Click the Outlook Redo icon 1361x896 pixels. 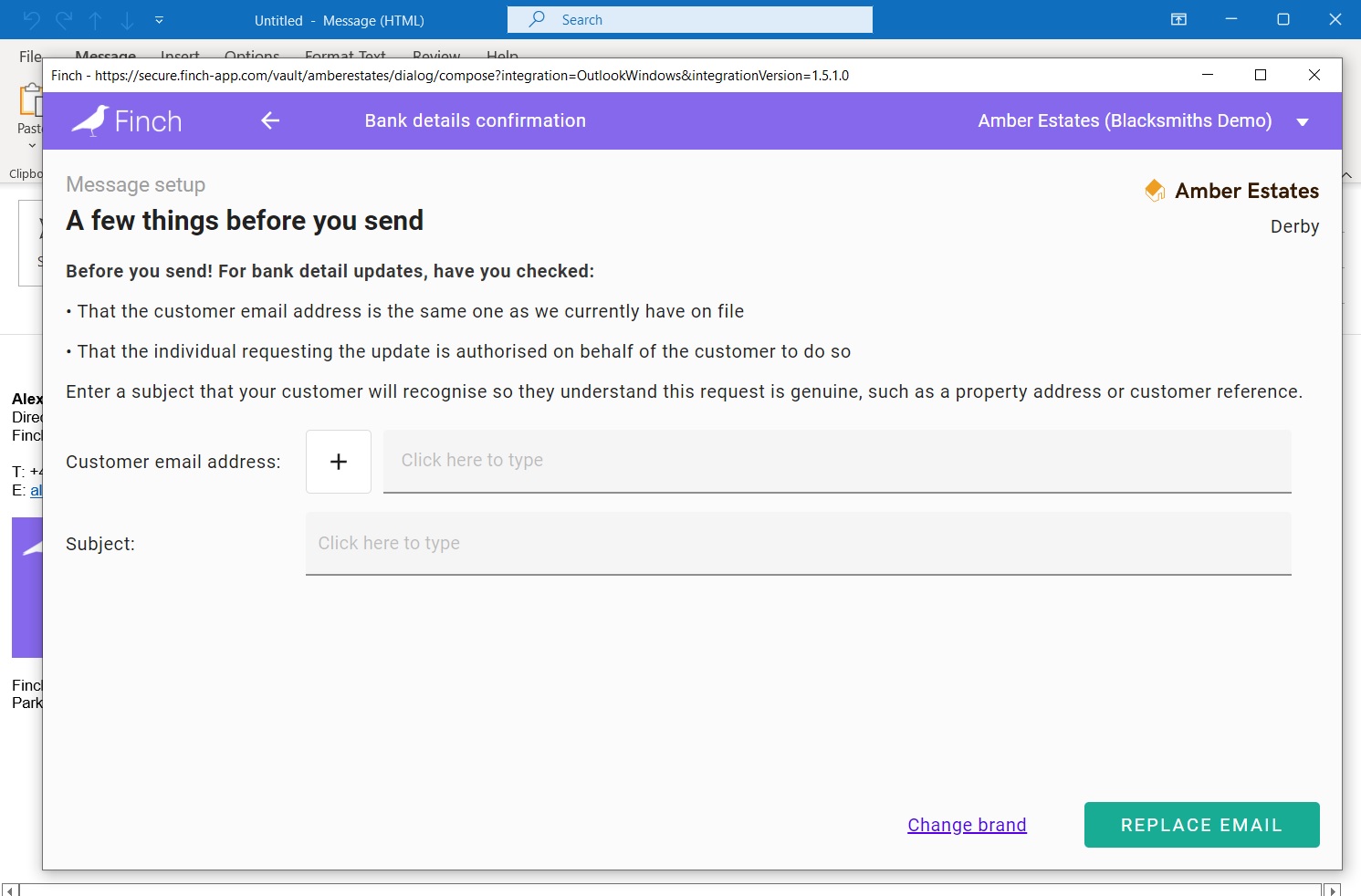coord(64,20)
